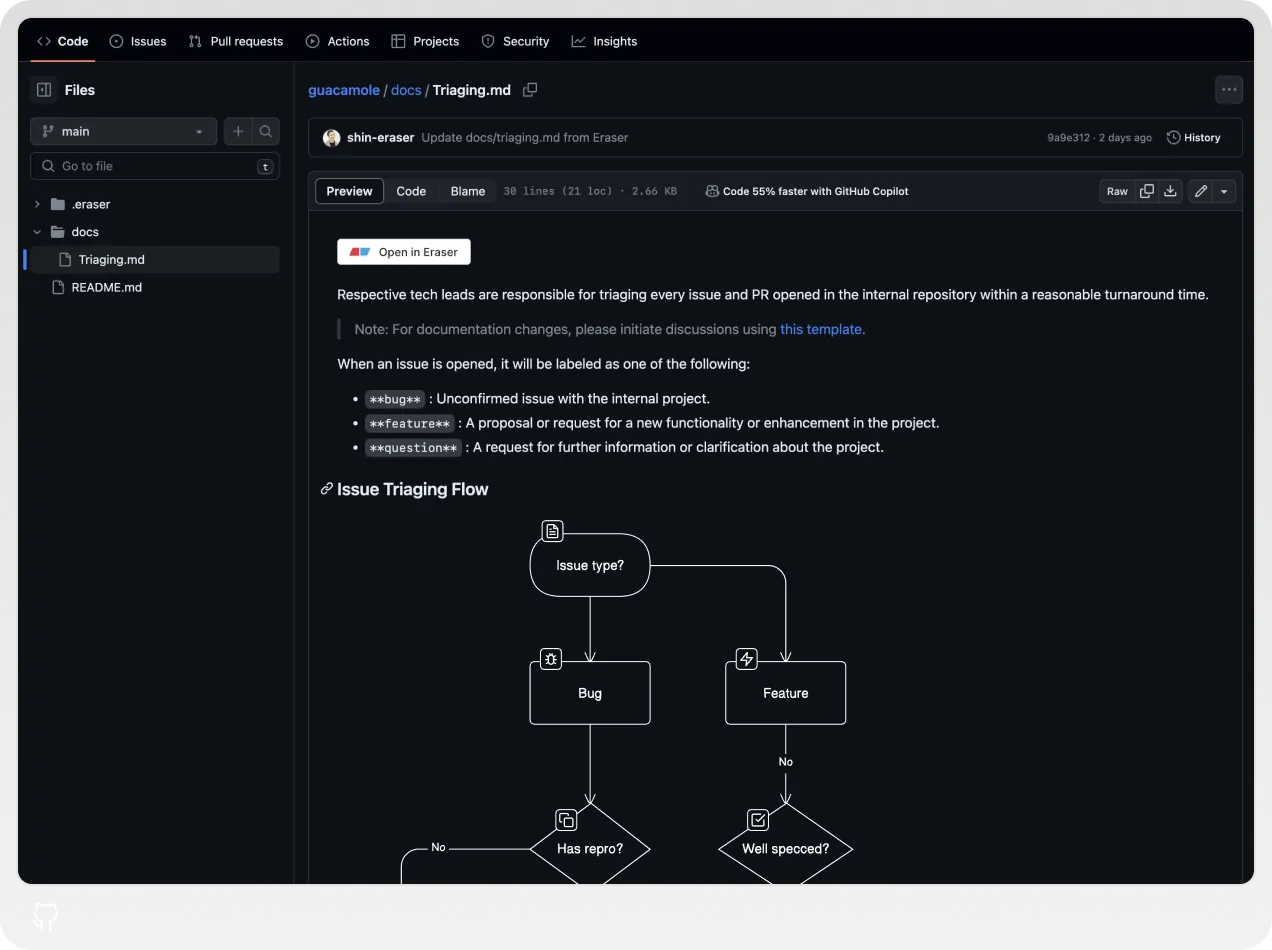Open the Security tab
Viewport: 1272px width, 950px height.
pos(515,41)
